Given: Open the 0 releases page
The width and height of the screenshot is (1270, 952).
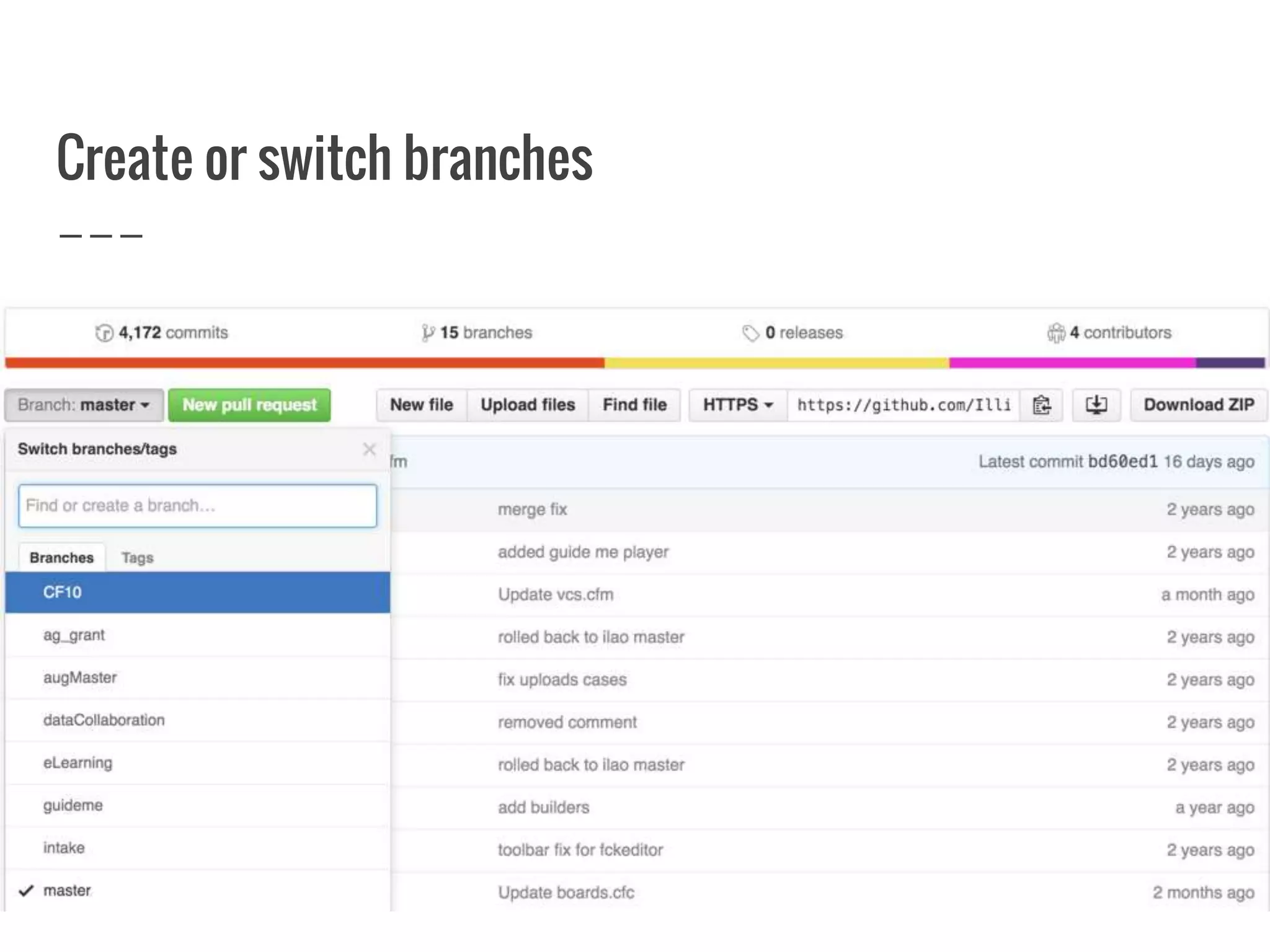Looking at the screenshot, I should click(793, 333).
